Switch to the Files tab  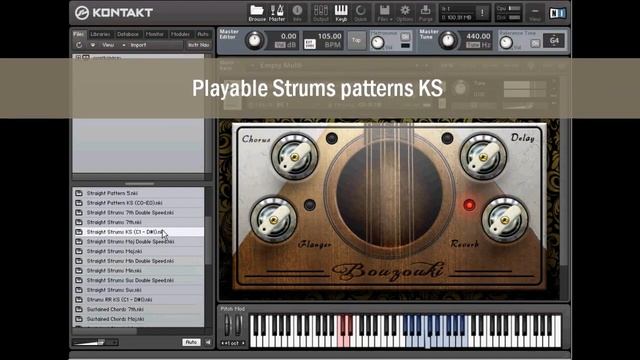coord(78,34)
